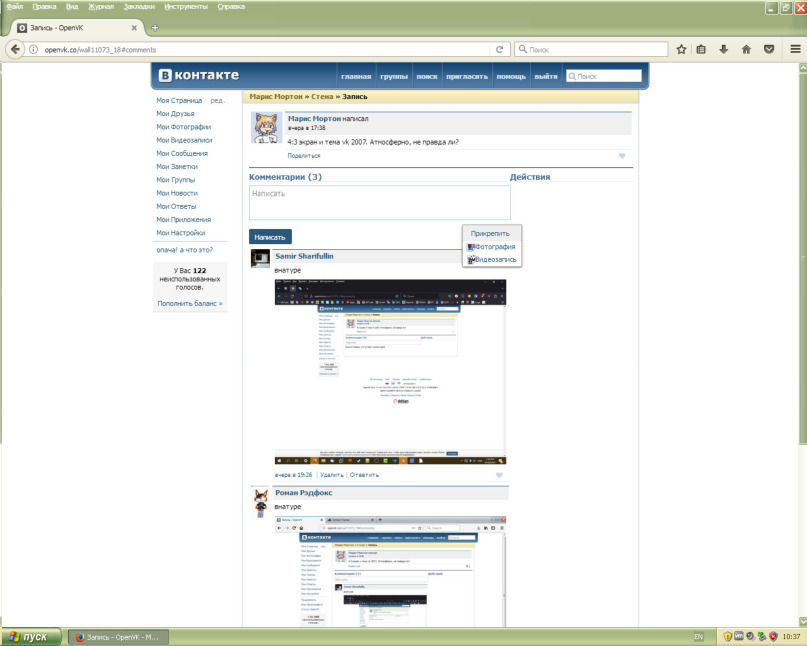
Task: Open 'помощь' in the site header
Action: (x=511, y=76)
